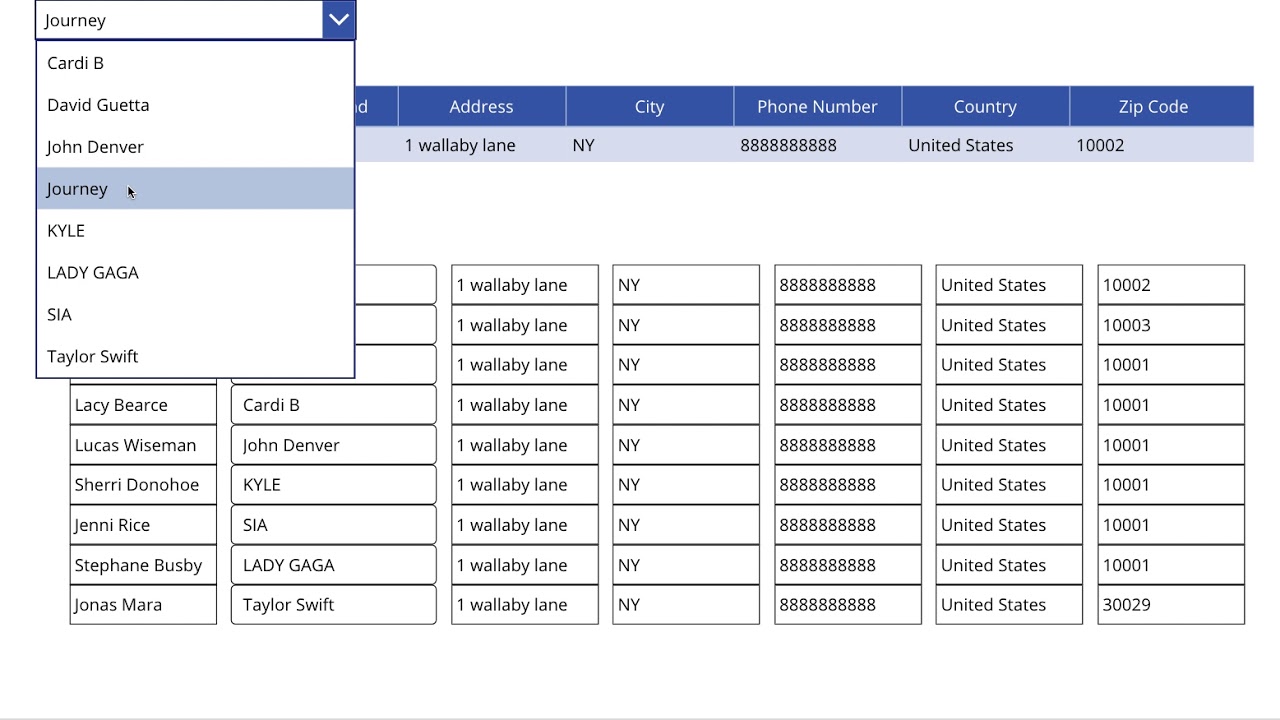The width and height of the screenshot is (1280, 720).
Task: Choose Taylor Swift in the dropdown list
Action: [195, 357]
